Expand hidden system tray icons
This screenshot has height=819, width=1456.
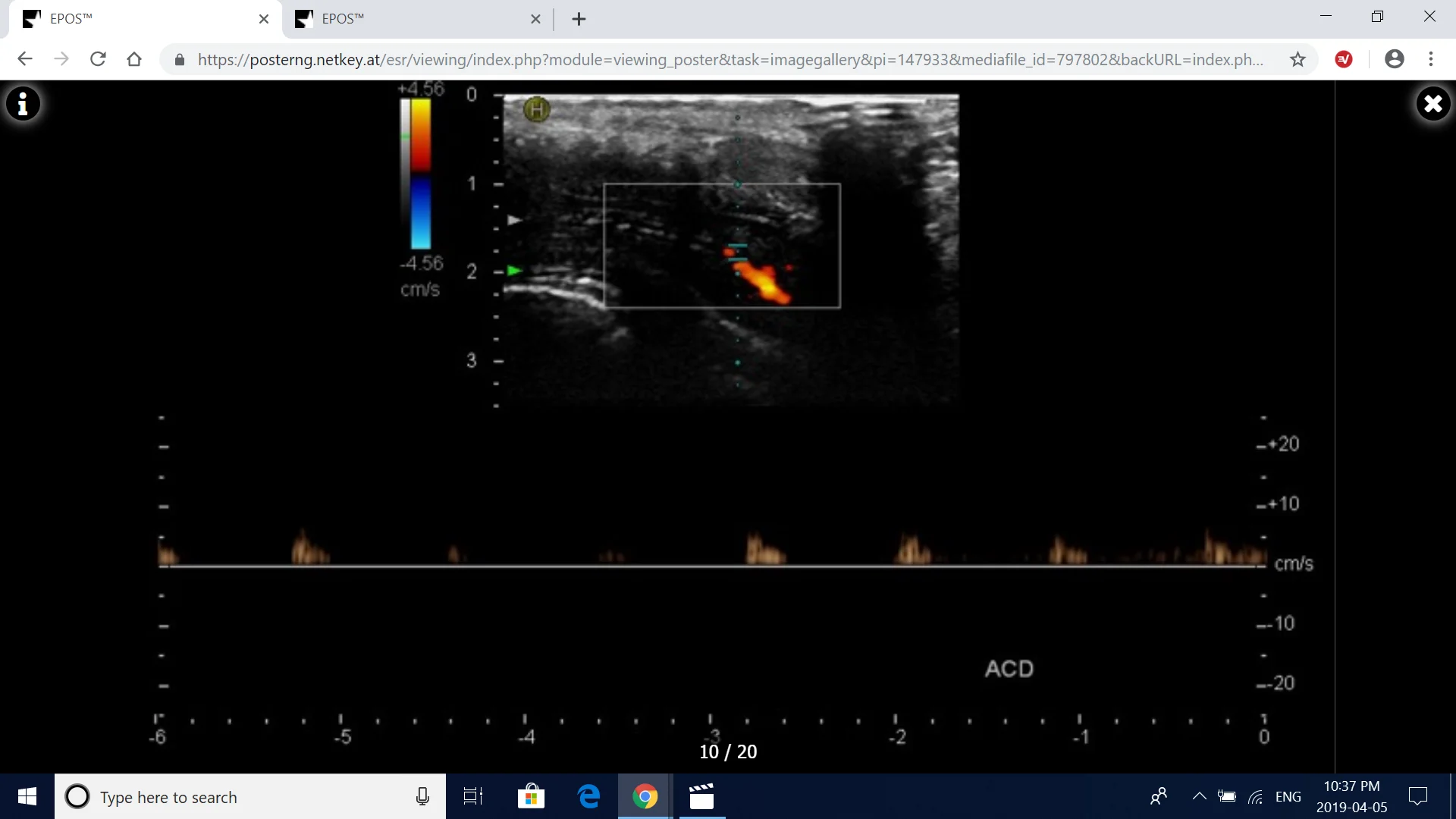[1200, 796]
